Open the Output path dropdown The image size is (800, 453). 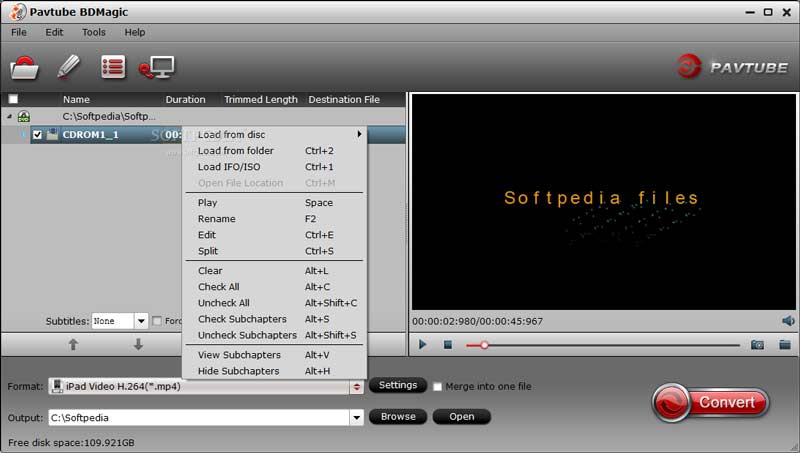[x=356, y=417]
